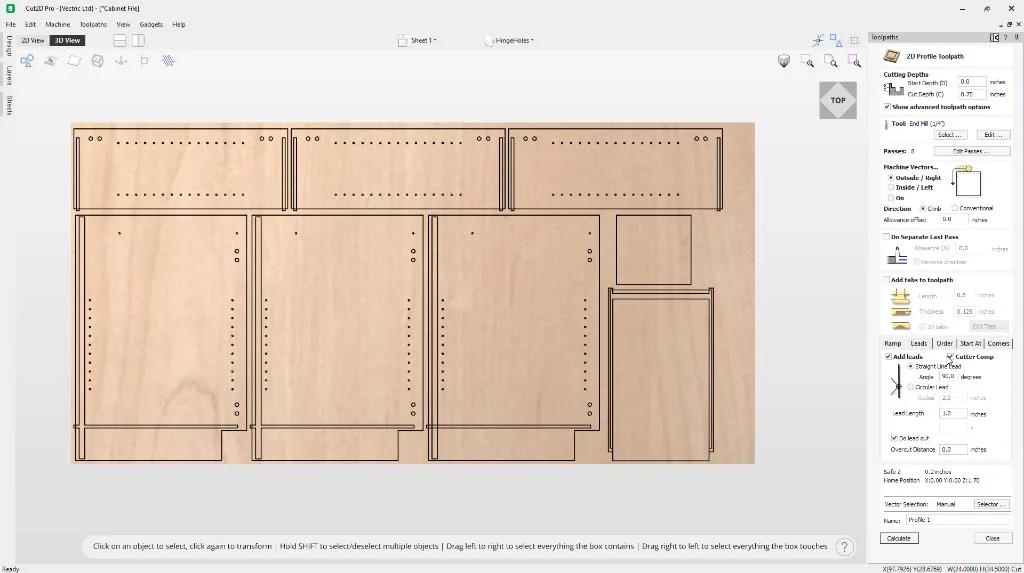Click the lead Angle input field
Screen dimensions: 1024x573
tap(949, 377)
